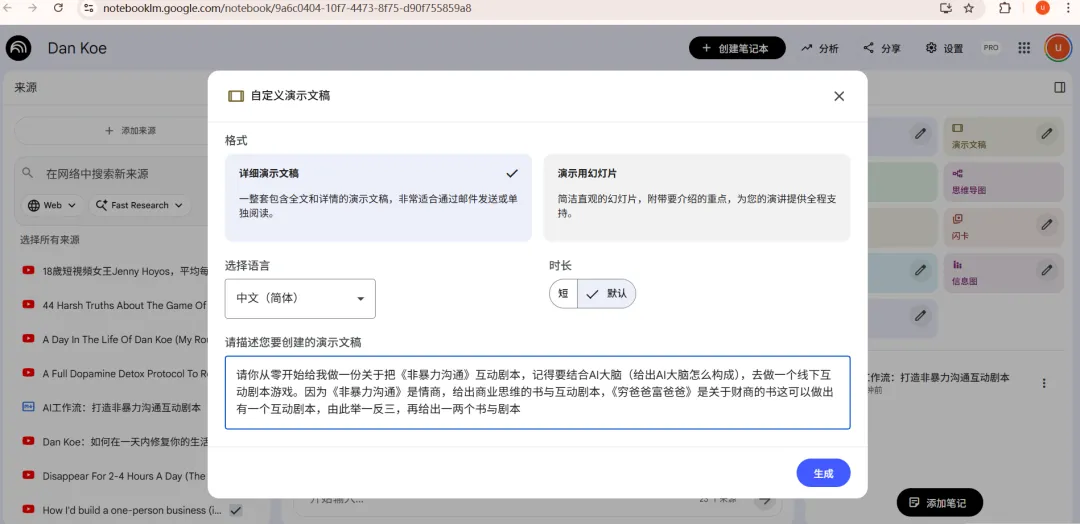Click the install app icon in address bar

[946, 8]
